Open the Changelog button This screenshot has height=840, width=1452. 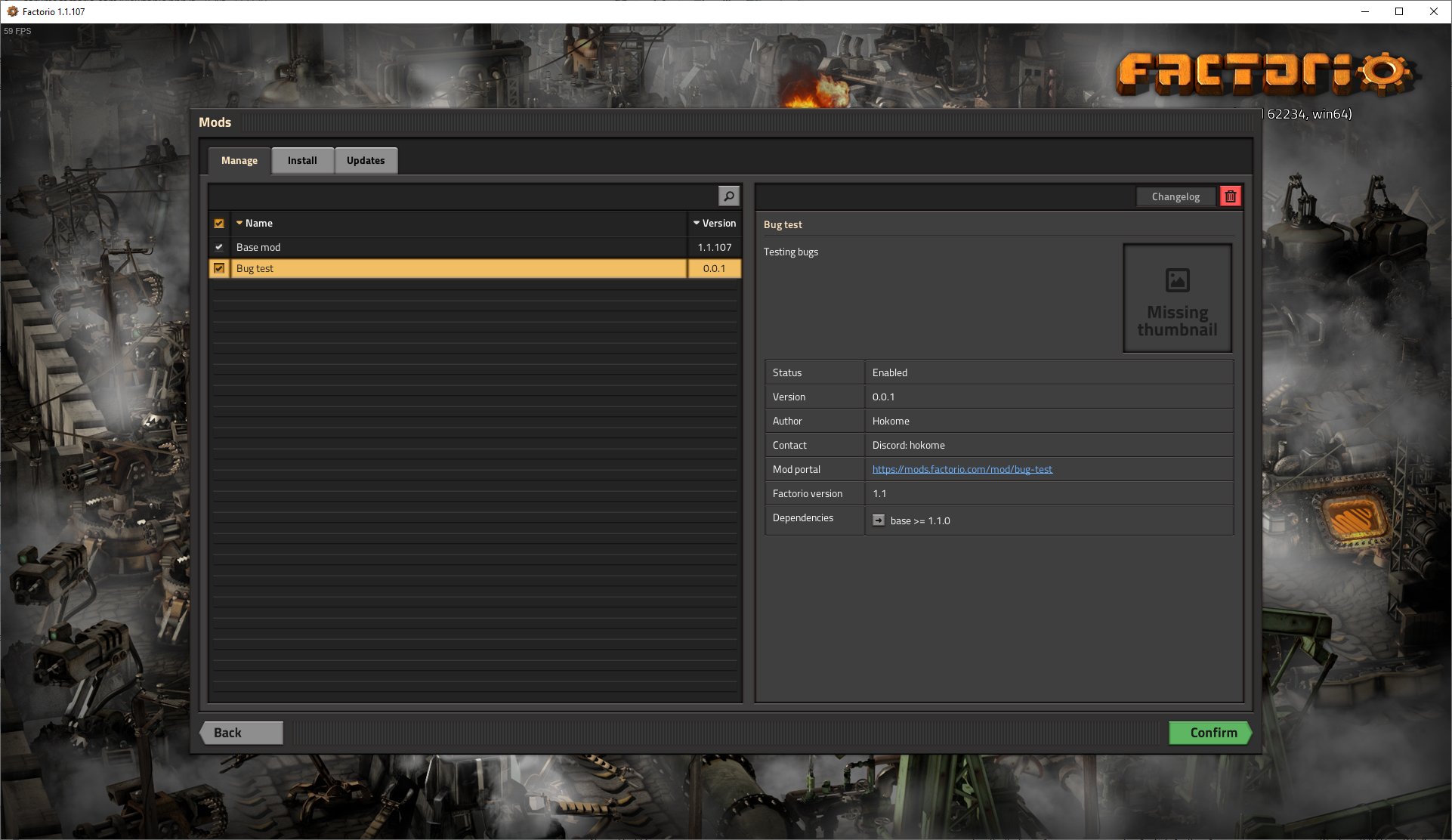point(1175,196)
